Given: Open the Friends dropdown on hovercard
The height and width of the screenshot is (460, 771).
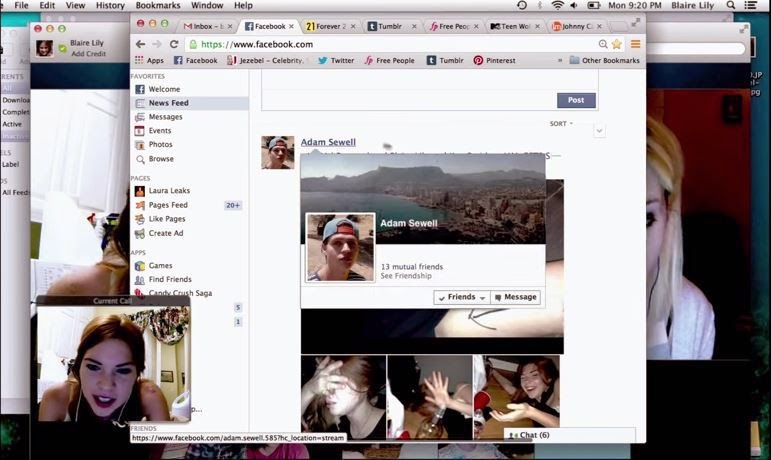Looking at the screenshot, I should (462, 297).
